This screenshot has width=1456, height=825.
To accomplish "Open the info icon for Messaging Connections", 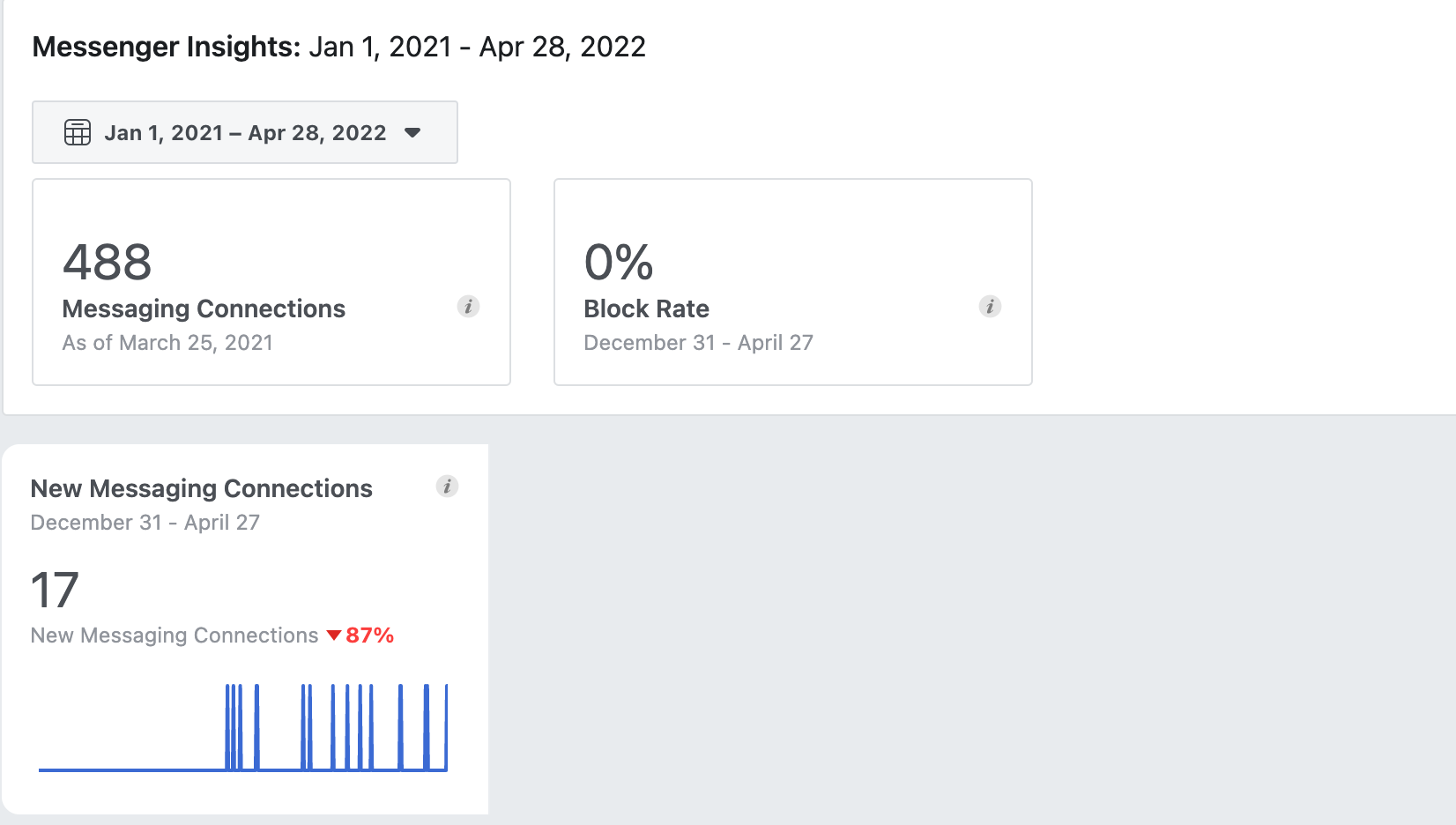I will 468,307.
